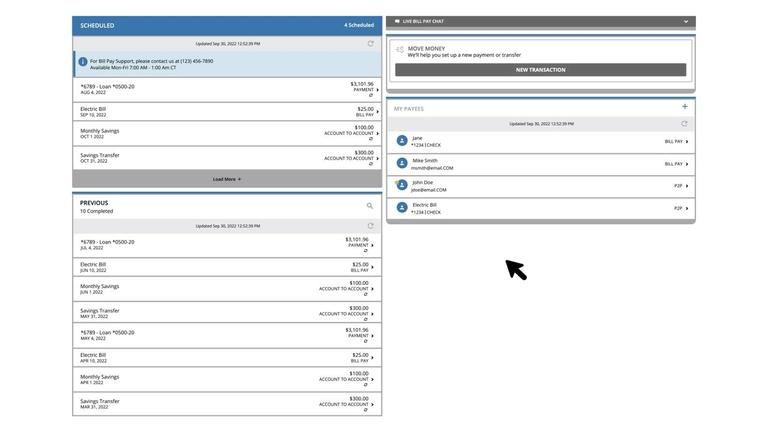Click recurring icon on May 4 loan payment
Image resolution: width=768 pixels, height=432 pixels.
click(365, 341)
